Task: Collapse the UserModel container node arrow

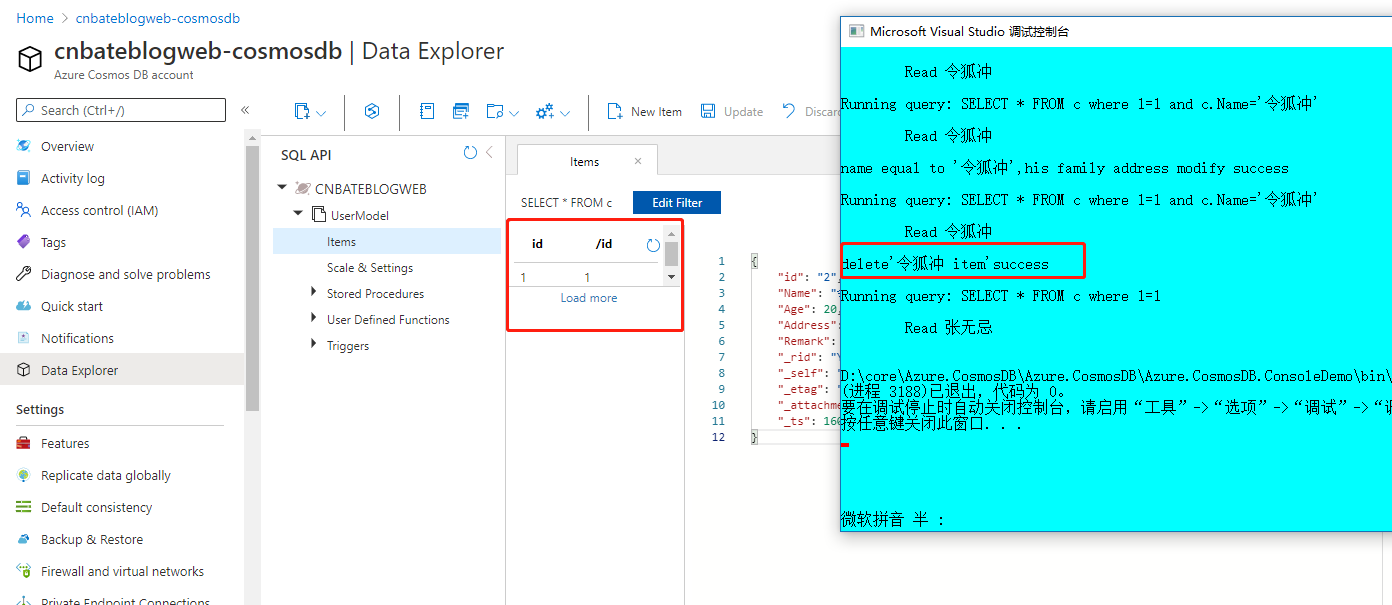Action: pyautogui.click(x=298, y=214)
